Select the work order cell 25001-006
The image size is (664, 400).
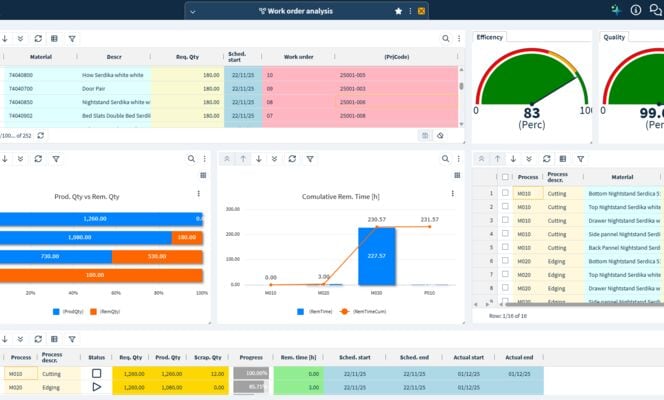pos(352,102)
